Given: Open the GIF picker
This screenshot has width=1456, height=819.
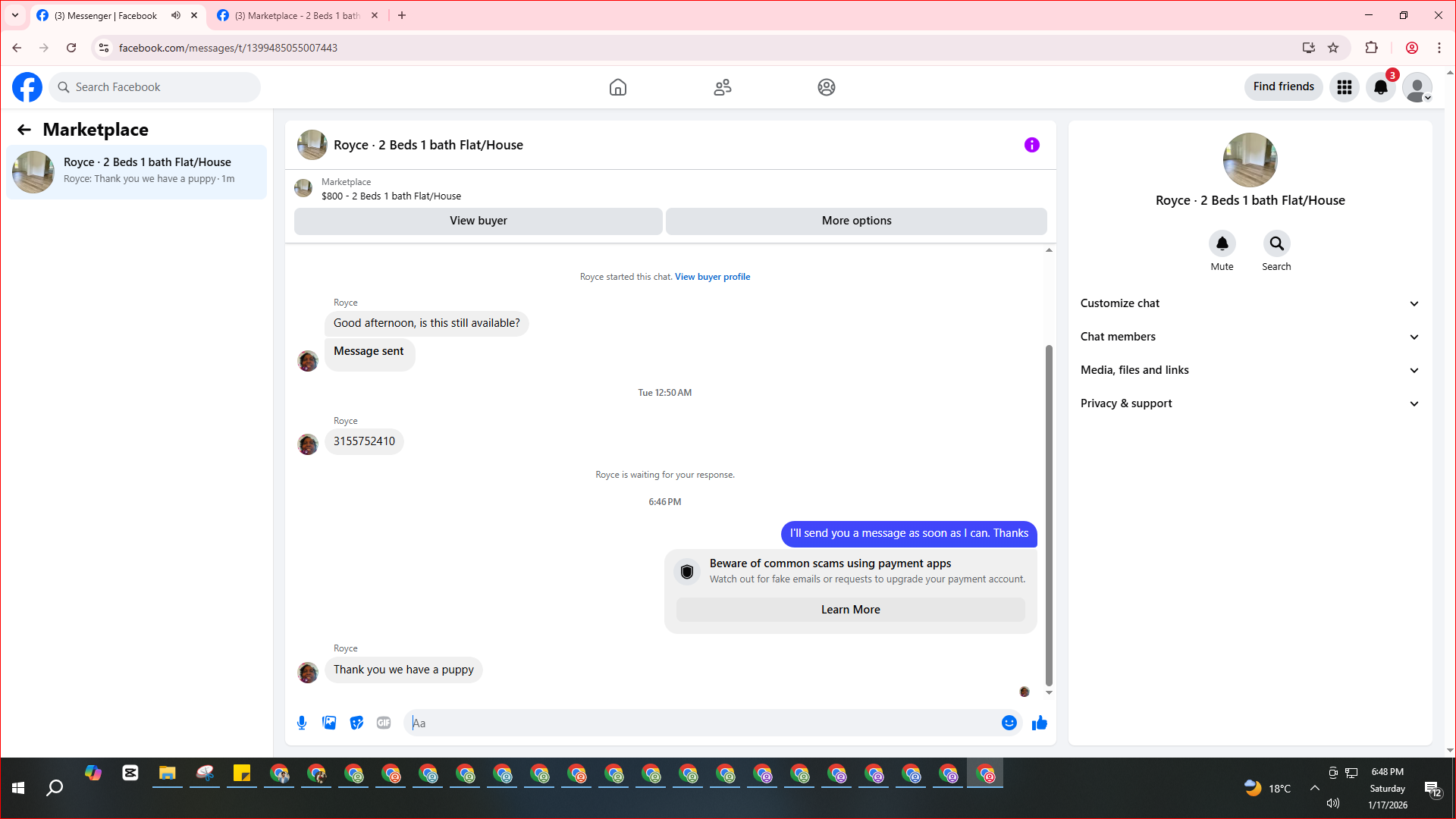Looking at the screenshot, I should coord(384,723).
